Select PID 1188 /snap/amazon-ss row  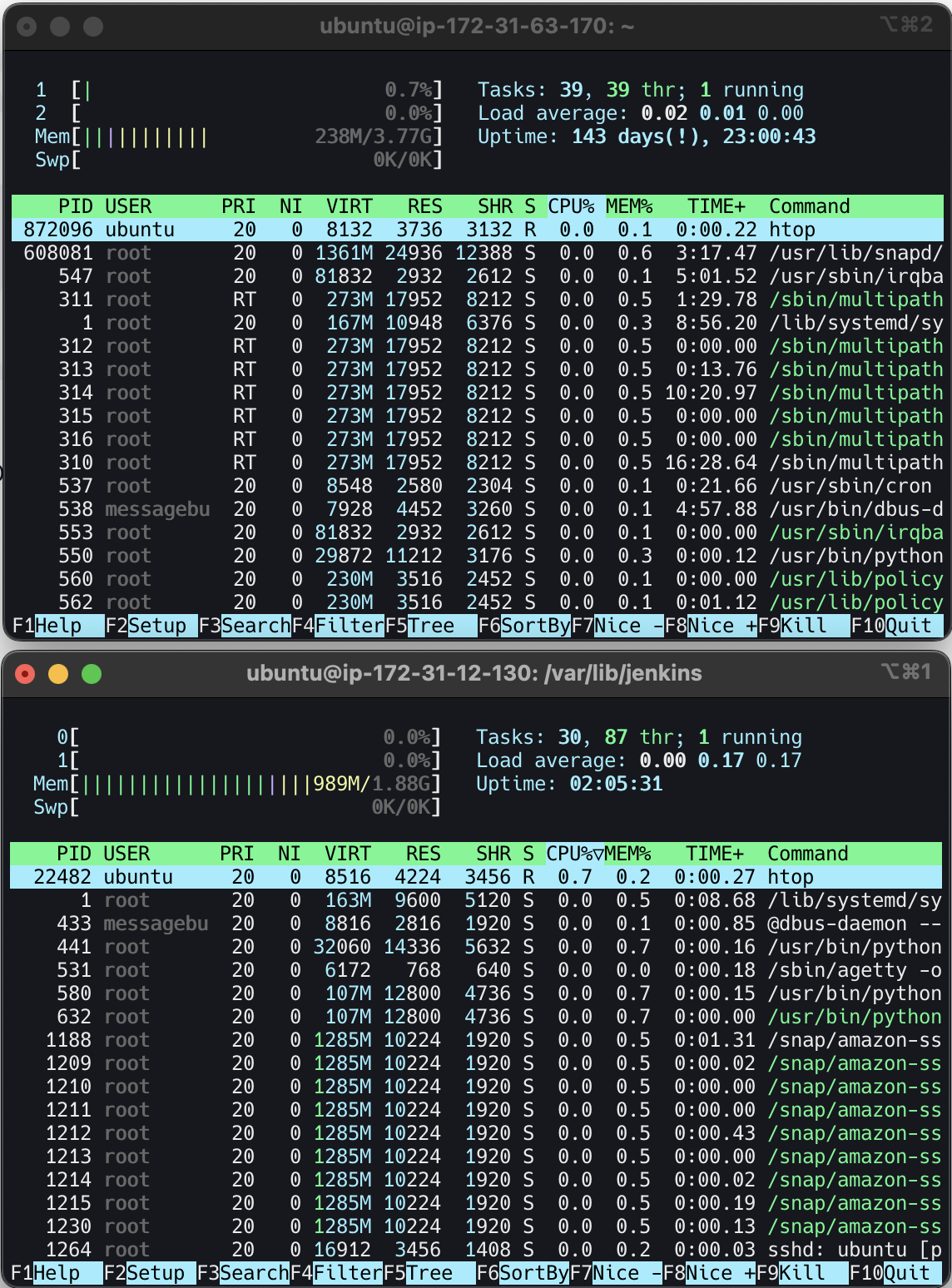[x=476, y=1040]
